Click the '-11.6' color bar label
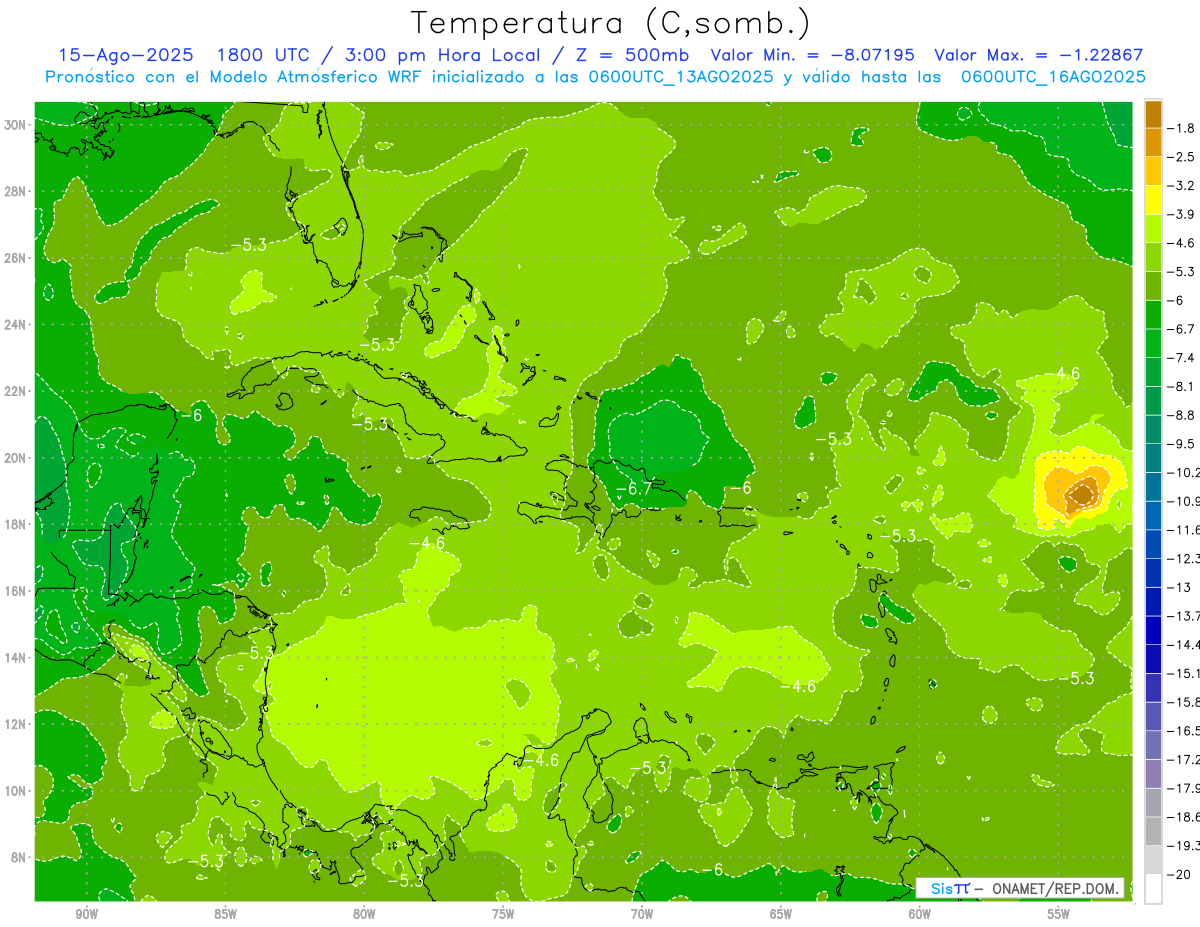Image resolution: width=1200 pixels, height=927 pixels. (x=1184, y=530)
